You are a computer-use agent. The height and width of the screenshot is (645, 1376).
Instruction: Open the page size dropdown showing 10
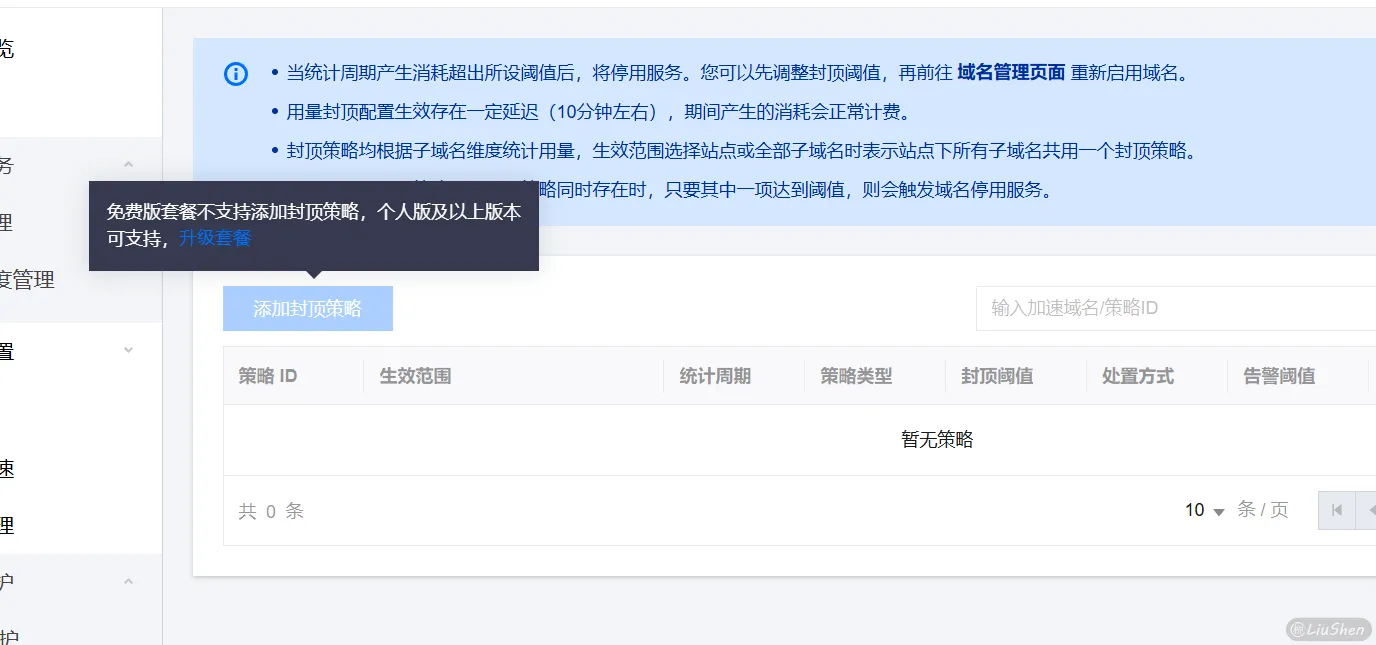pyautogui.click(x=1203, y=510)
